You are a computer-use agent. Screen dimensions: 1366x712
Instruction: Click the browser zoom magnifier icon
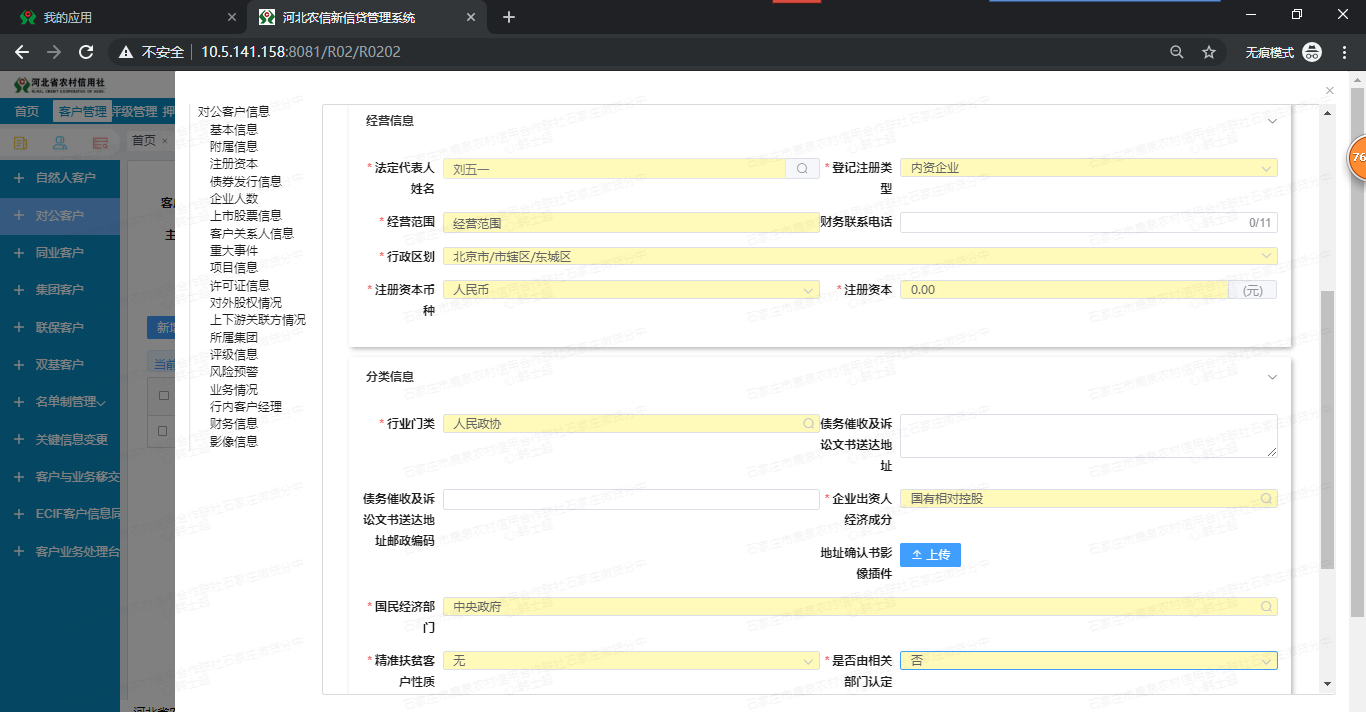pyautogui.click(x=1177, y=52)
